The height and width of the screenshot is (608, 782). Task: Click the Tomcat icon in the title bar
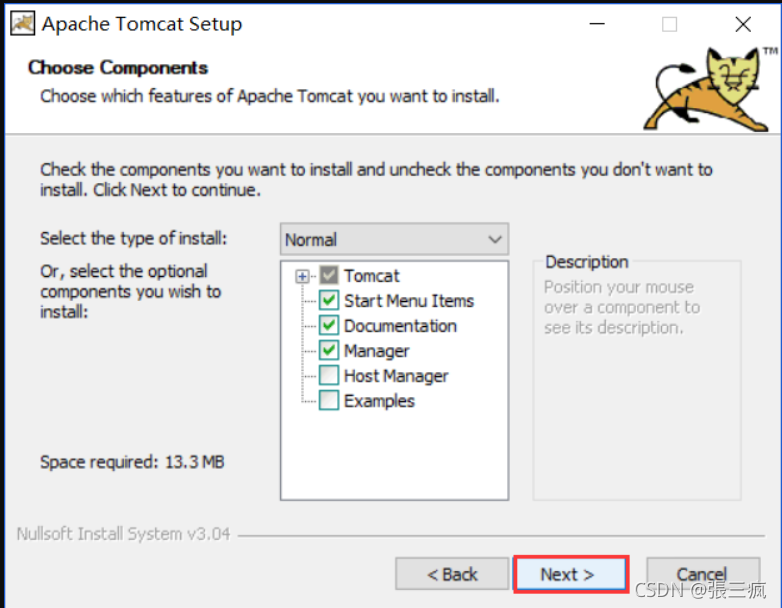[x=22, y=24]
